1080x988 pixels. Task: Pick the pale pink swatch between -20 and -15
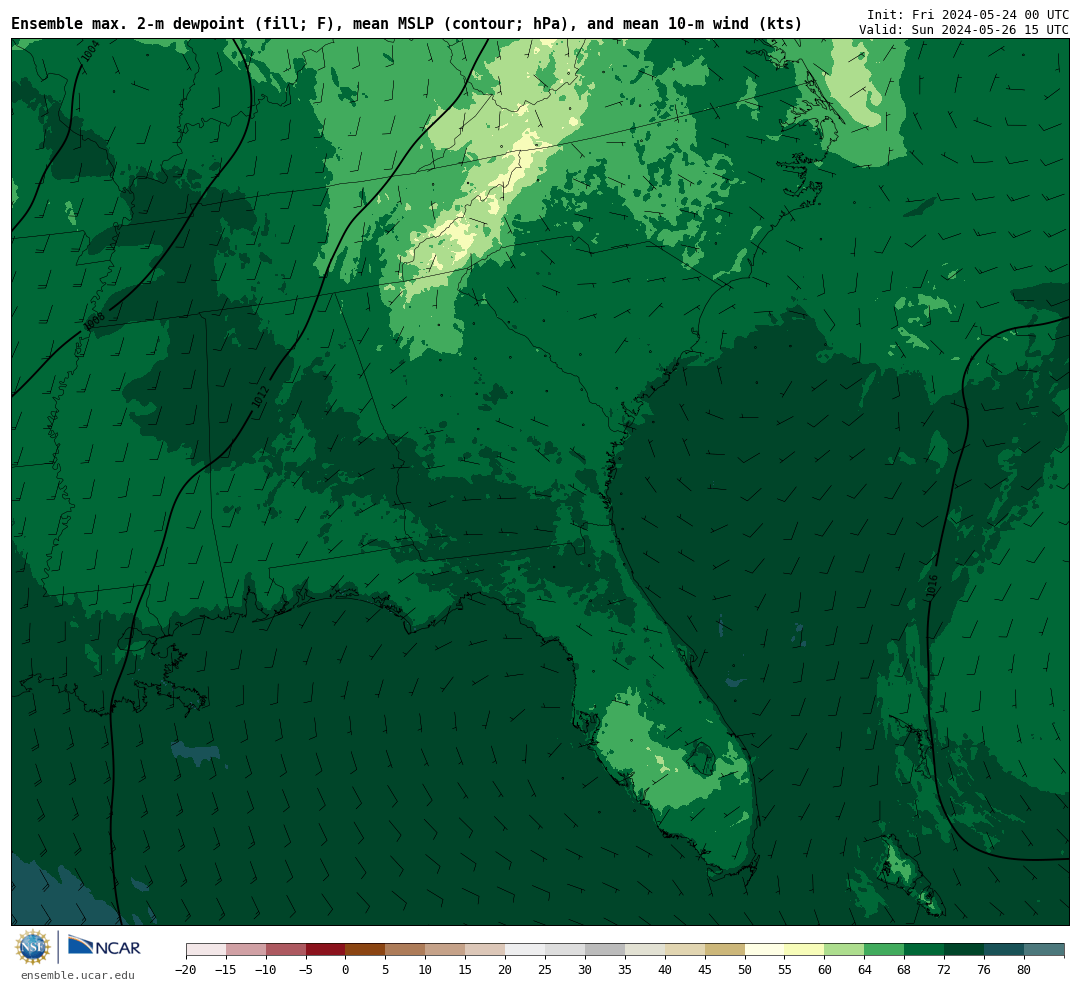(x=206, y=950)
